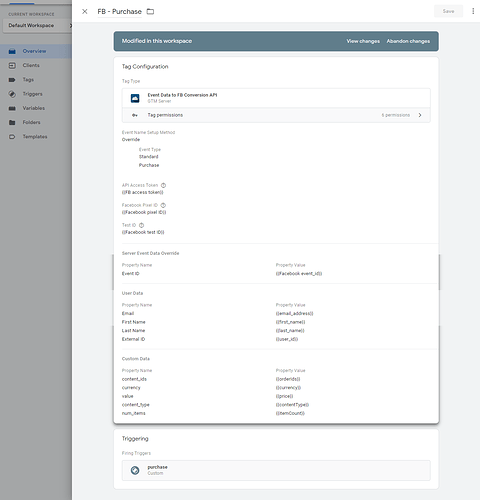Click the key icon beside Tag permissions

(135, 115)
